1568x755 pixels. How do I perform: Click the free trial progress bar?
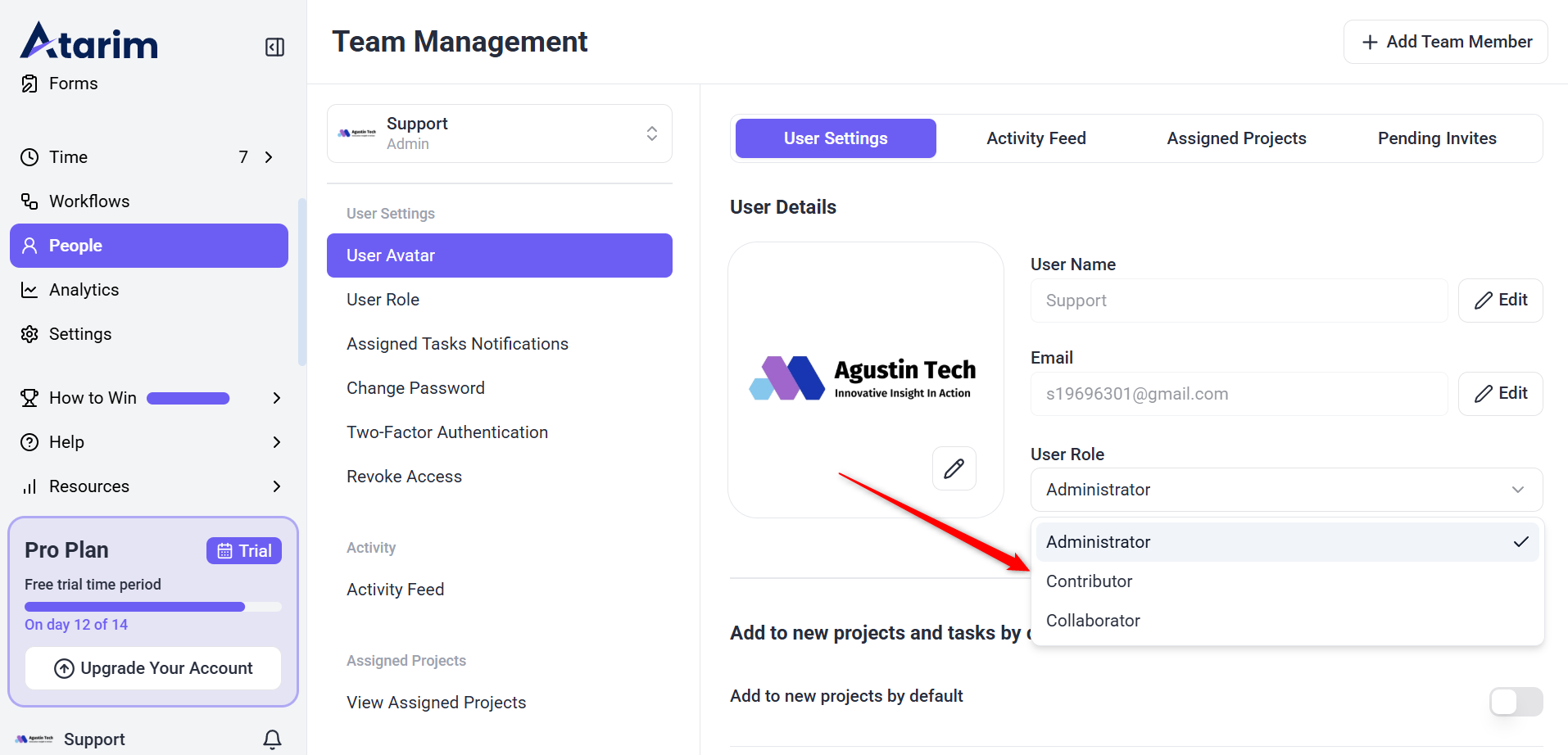152,607
